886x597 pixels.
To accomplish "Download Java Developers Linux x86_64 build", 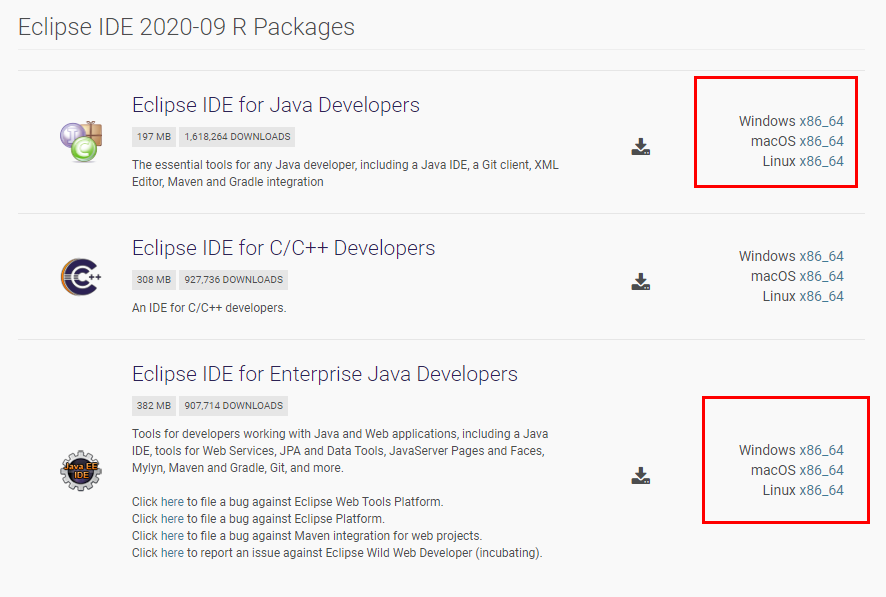I will click(821, 162).
